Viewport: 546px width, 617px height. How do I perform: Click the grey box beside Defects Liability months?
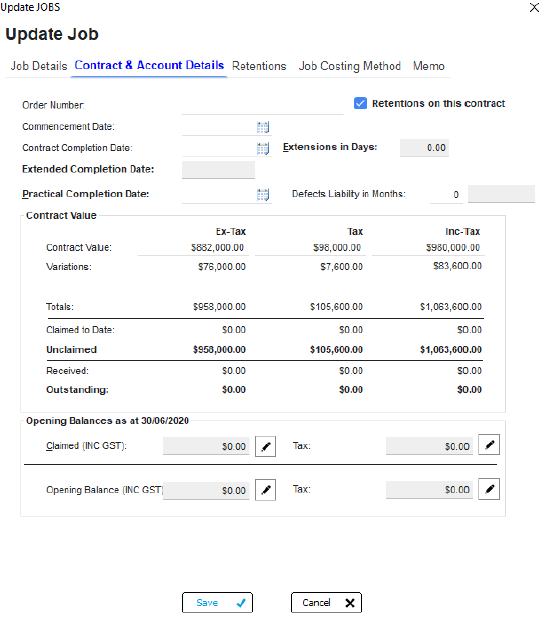(501, 194)
